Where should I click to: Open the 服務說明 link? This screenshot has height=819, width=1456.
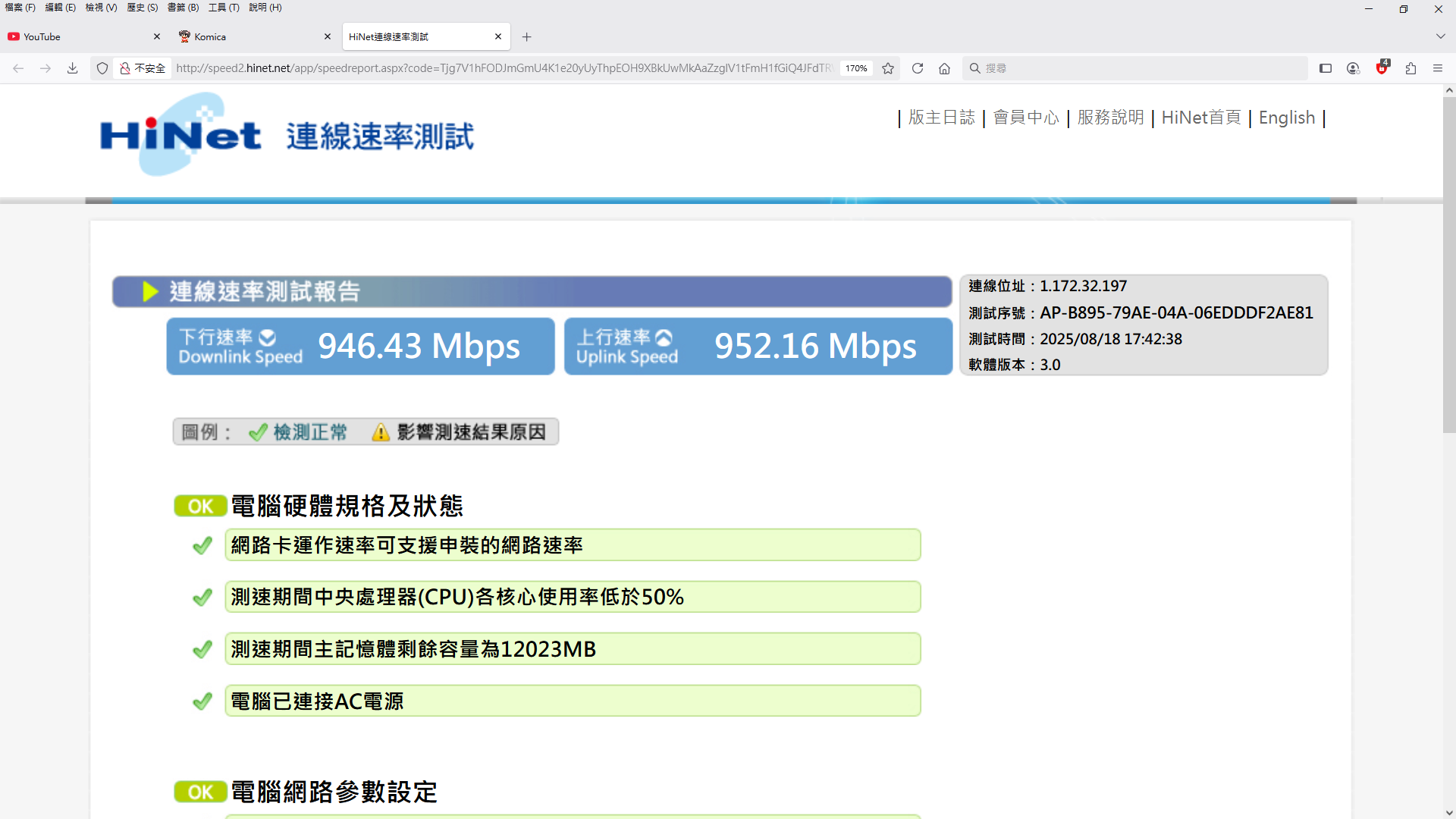coord(1110,118)
